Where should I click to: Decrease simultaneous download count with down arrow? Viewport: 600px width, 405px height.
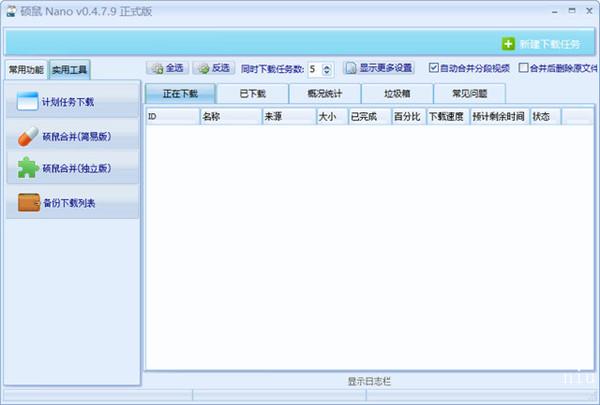click(x=326, y=72)
